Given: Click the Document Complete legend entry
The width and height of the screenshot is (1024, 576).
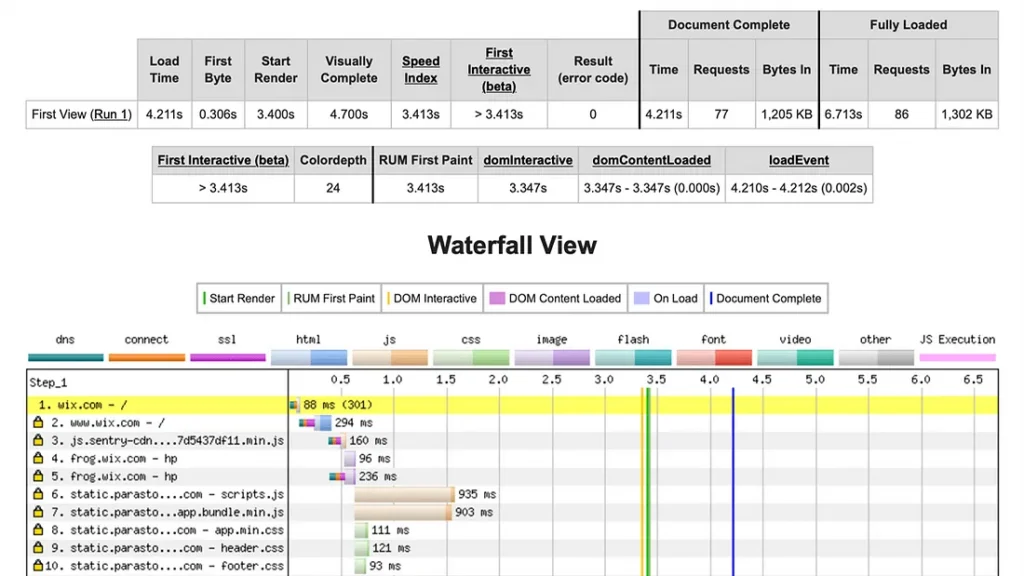Looking at the screenshot, I should click(x=765, y=298).
